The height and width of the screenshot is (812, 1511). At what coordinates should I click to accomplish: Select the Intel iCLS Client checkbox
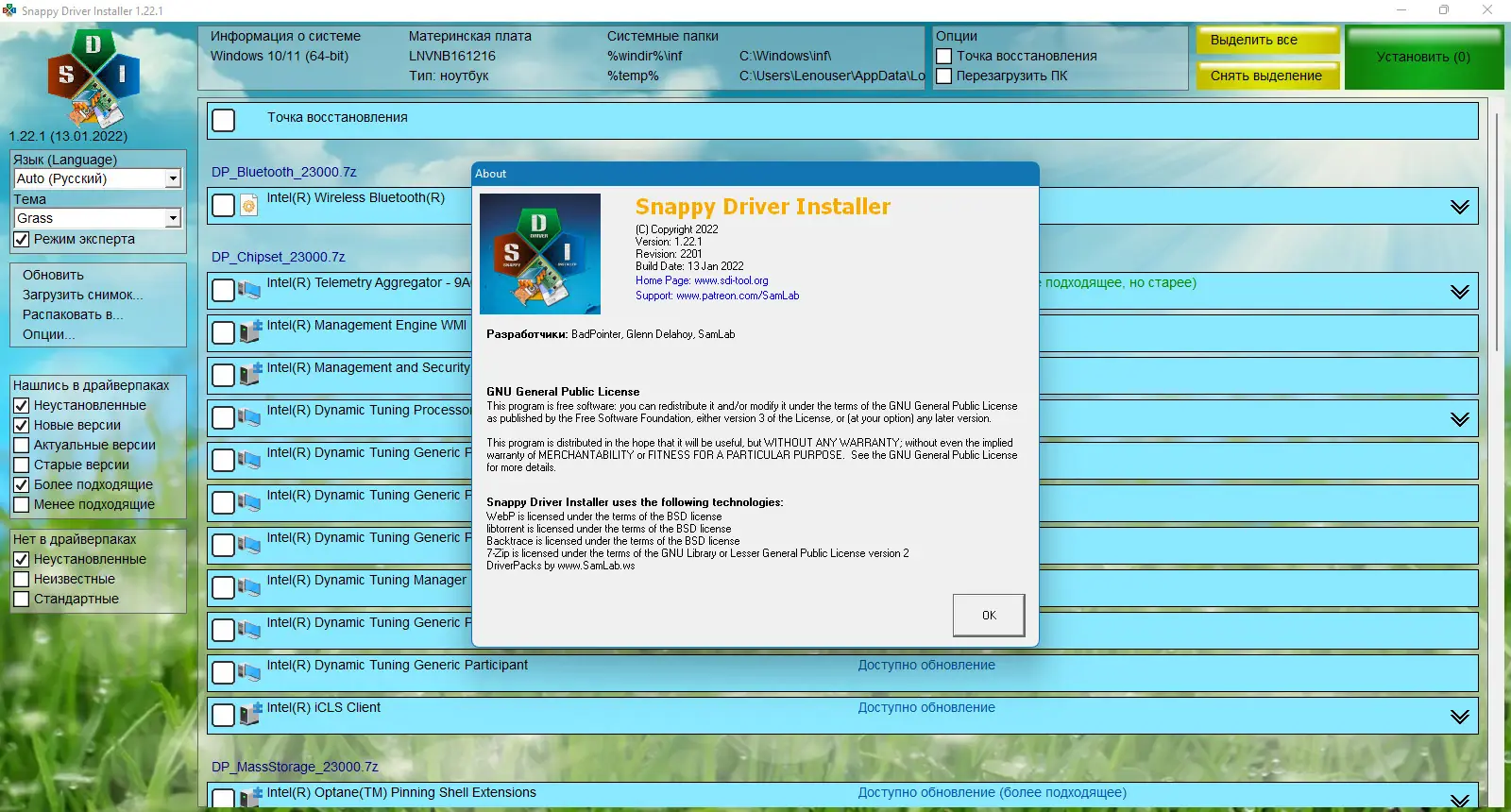coord(224,716)
